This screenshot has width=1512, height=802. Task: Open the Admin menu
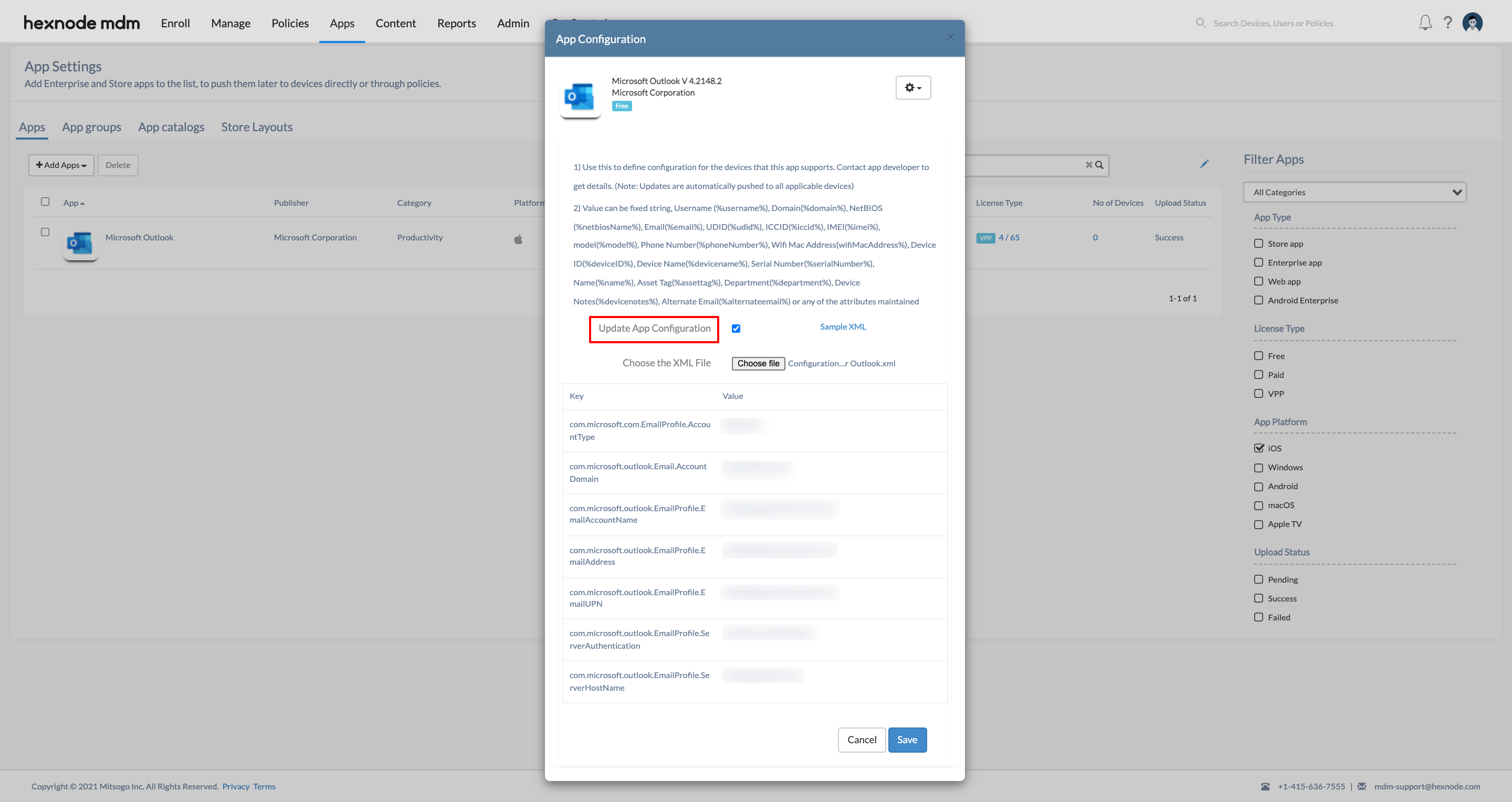(513, 23)
